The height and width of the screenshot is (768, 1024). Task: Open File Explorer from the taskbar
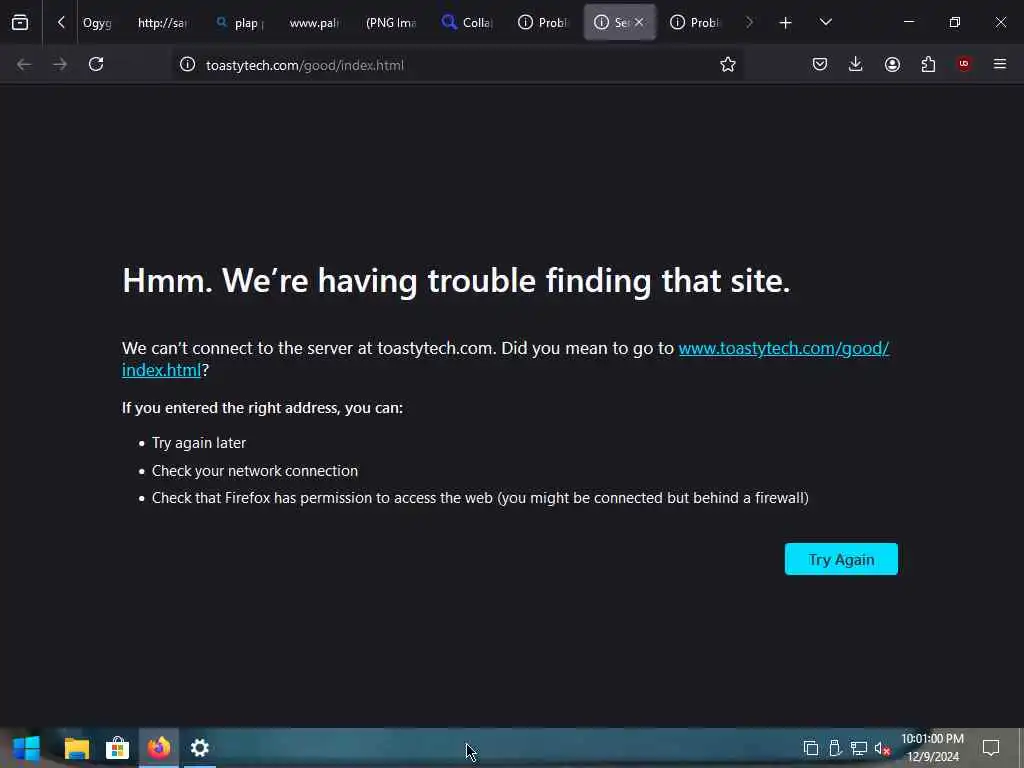pos(76,748)
